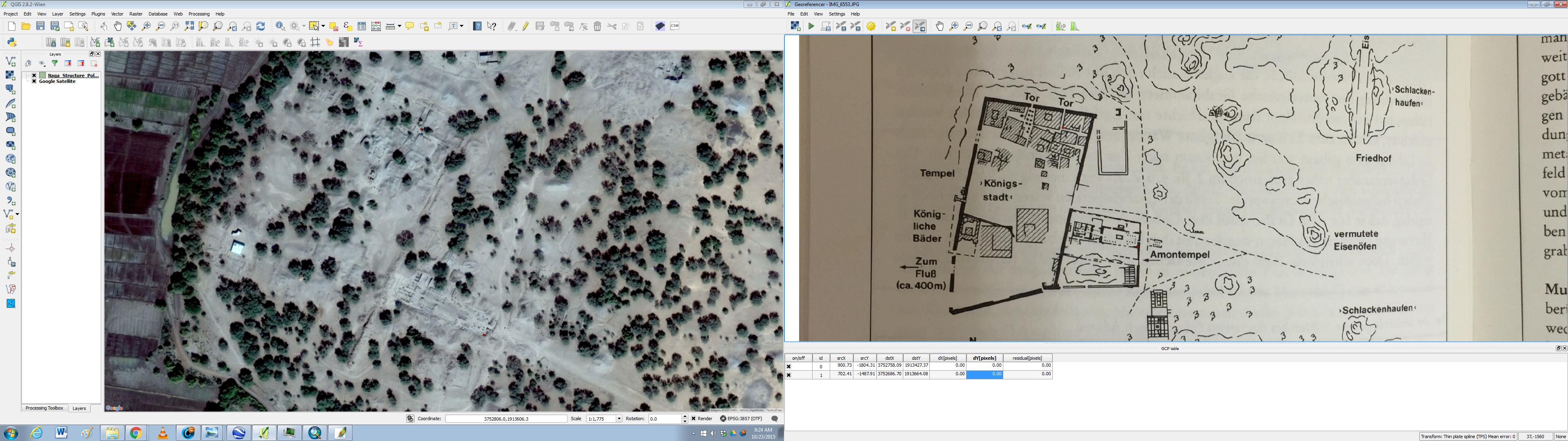1568x441 pixels.
Task: Select Add Point tool in Georeferencer
Action: click(891, 26)
